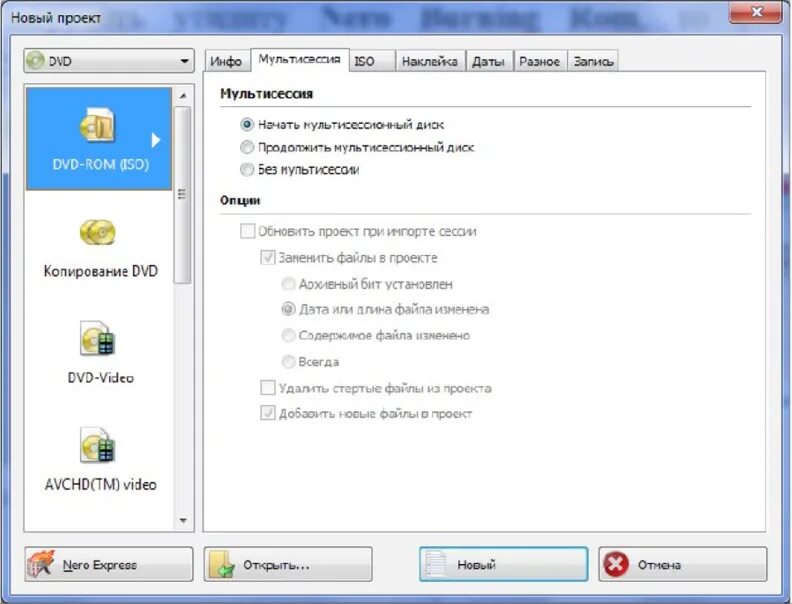
Task: Click the folder icon on Открыть button
Action: click(x=223, y=565)
